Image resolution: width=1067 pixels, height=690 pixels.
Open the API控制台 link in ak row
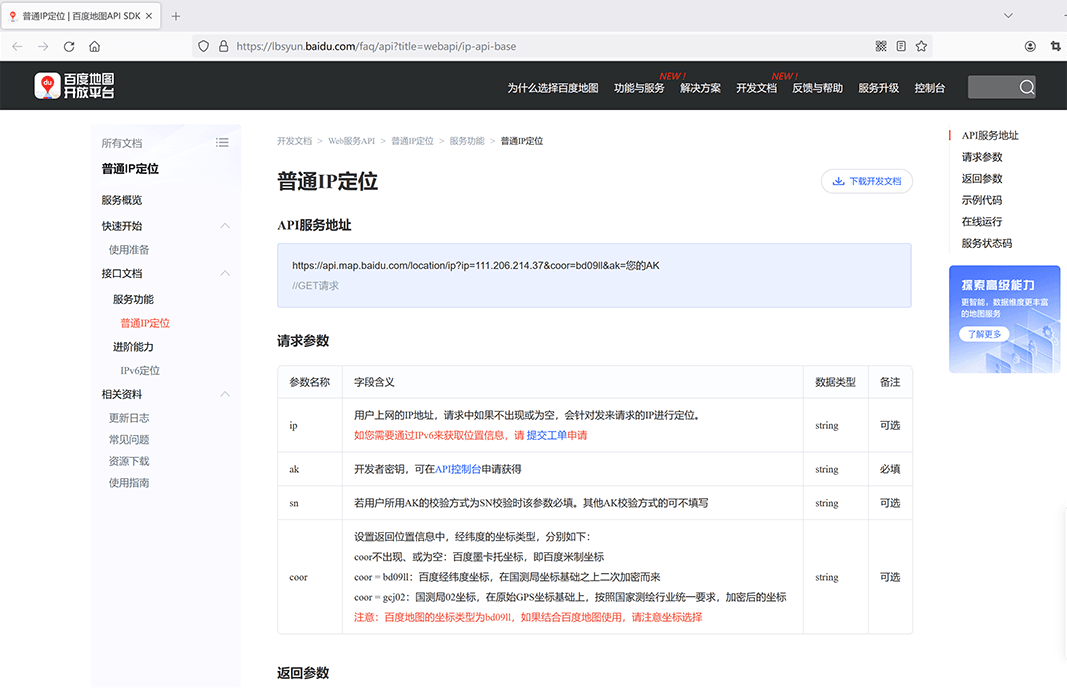click(458, 469)
